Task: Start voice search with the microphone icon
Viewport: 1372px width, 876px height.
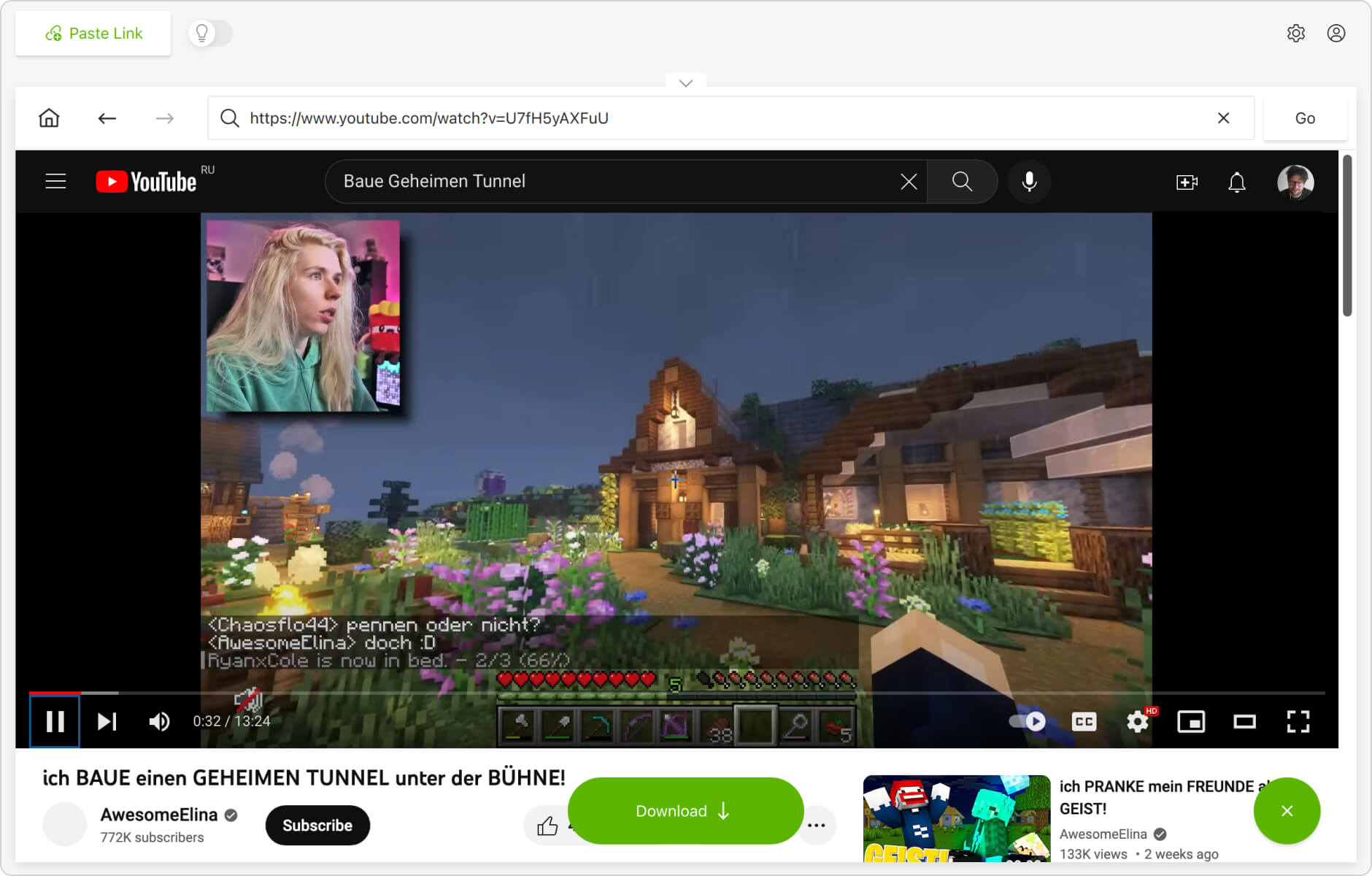Action: [1029, 182]
